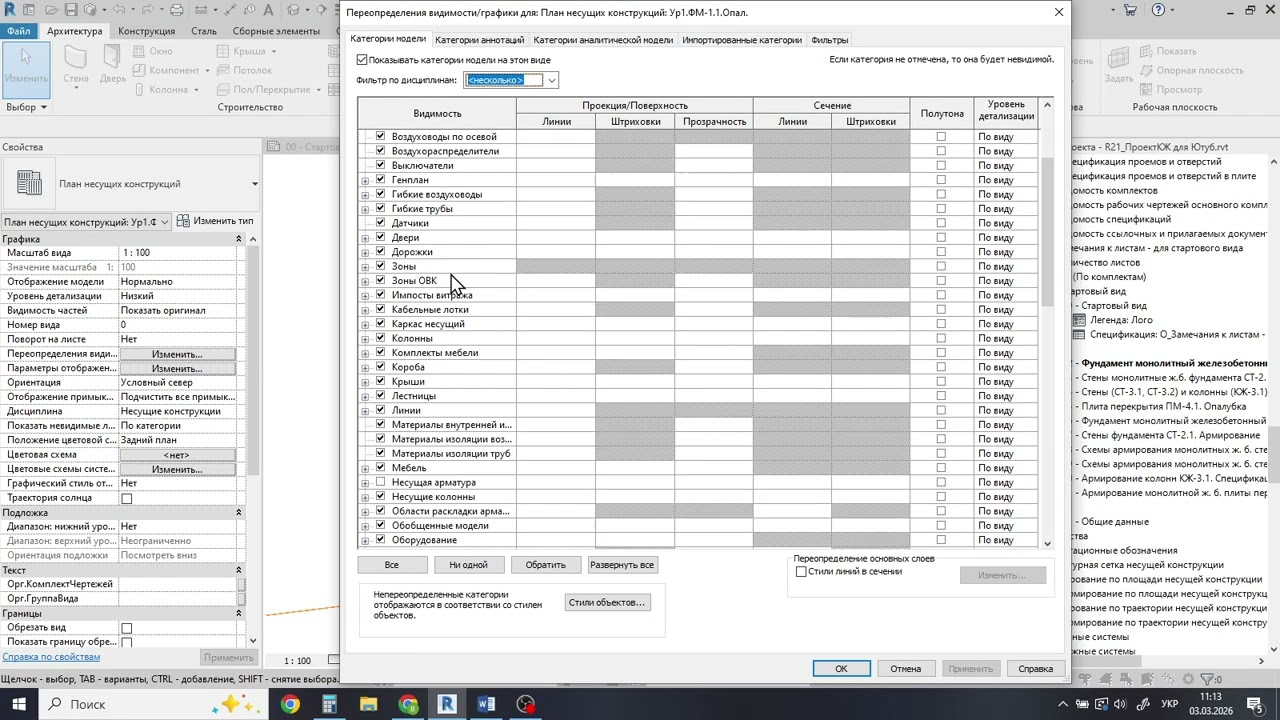
Task: Tick the 'Траектория солнца' property checkbox
Action: tap(126, 498)
